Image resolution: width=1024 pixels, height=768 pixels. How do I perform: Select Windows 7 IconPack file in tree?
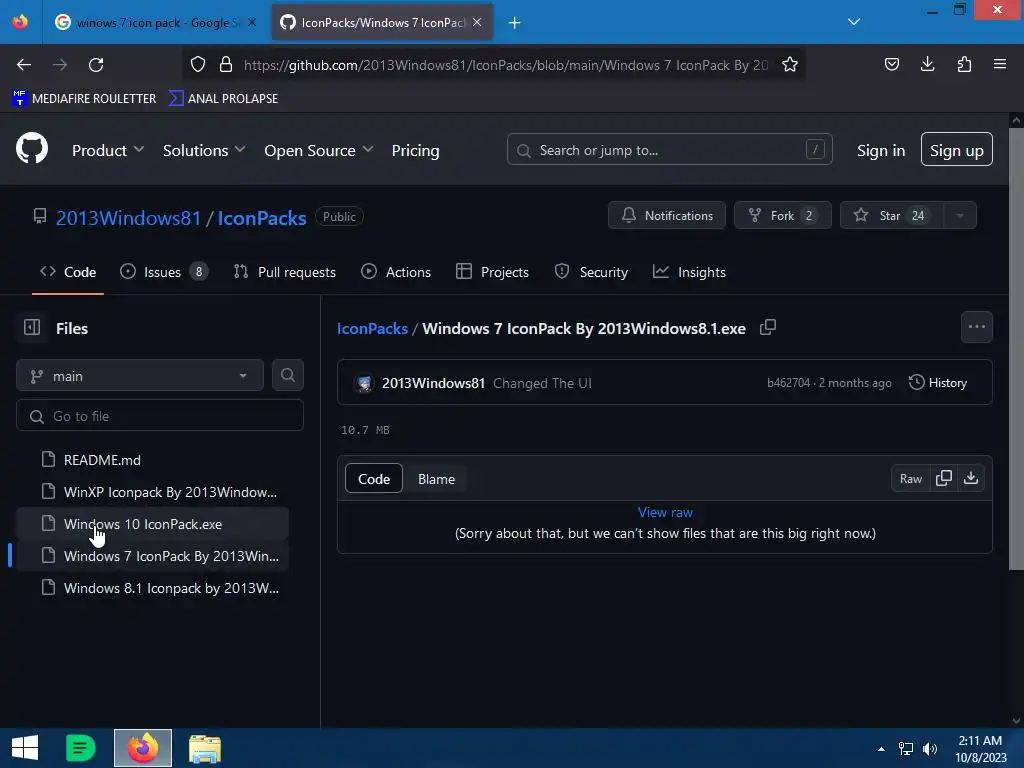(152, 556)
